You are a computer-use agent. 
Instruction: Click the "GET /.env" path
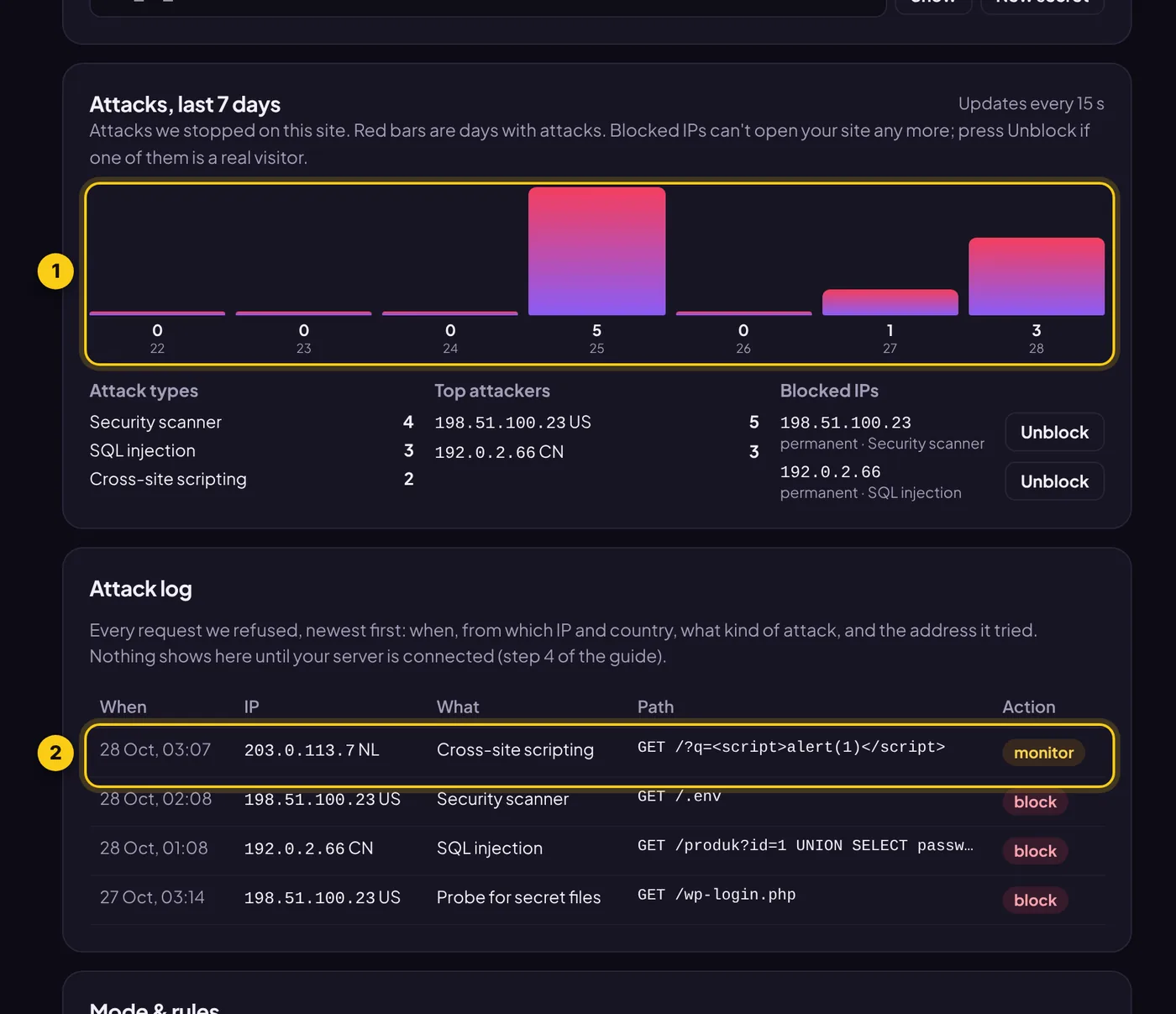pyautogui.click(x=679, y=796)
